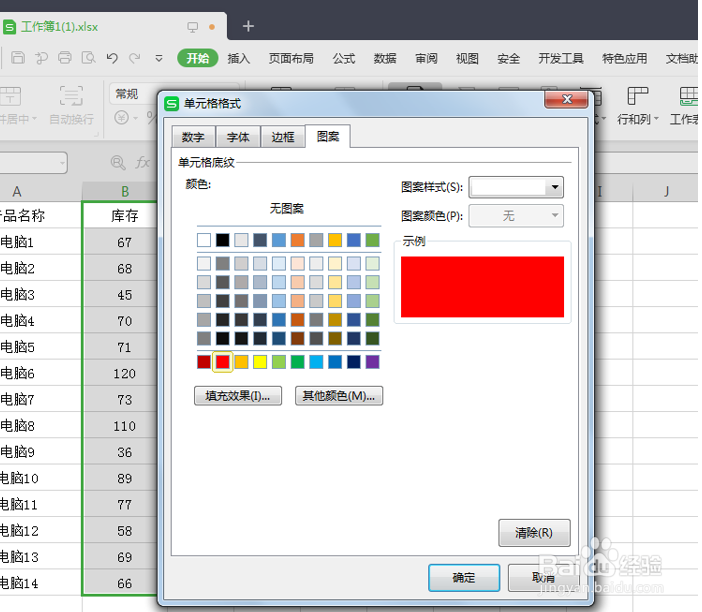Image resolution: width=702 pixels, height=612 pixels.
Task: Click the 自动换行 wrap text icon
Action: click(x=71, y=96)
